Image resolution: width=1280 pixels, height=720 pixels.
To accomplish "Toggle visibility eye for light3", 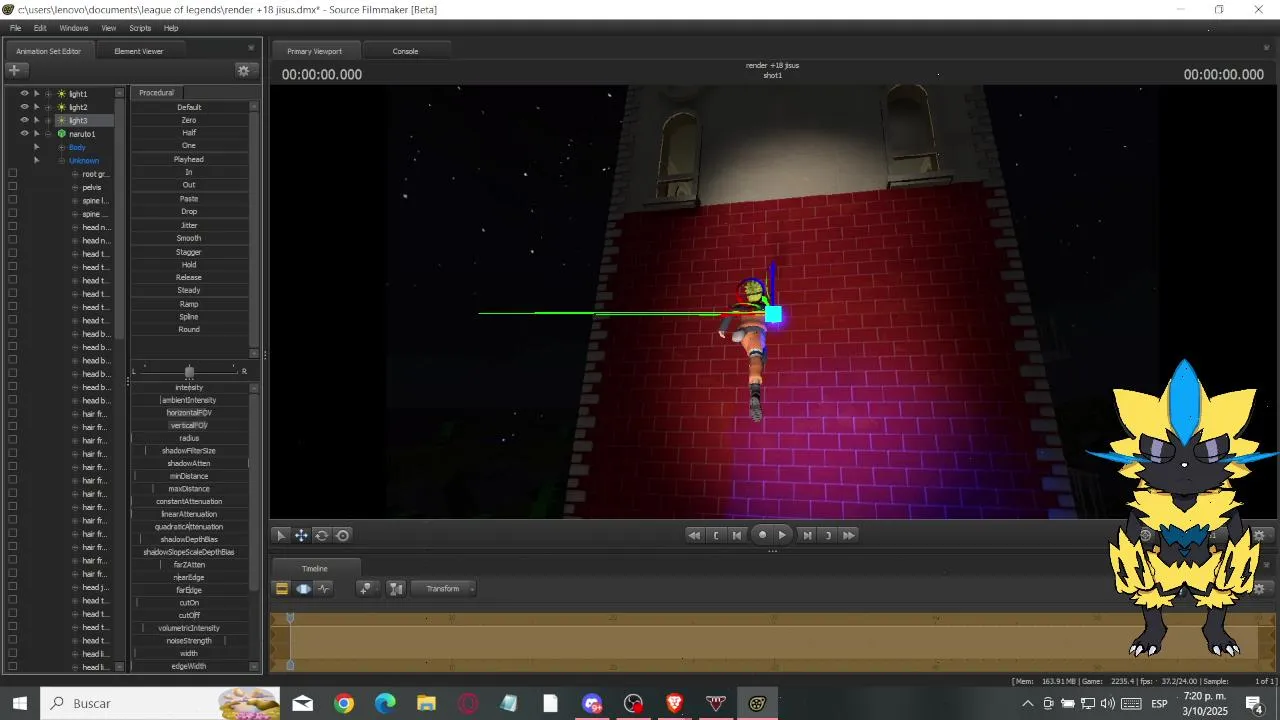I will coord(25,120).
